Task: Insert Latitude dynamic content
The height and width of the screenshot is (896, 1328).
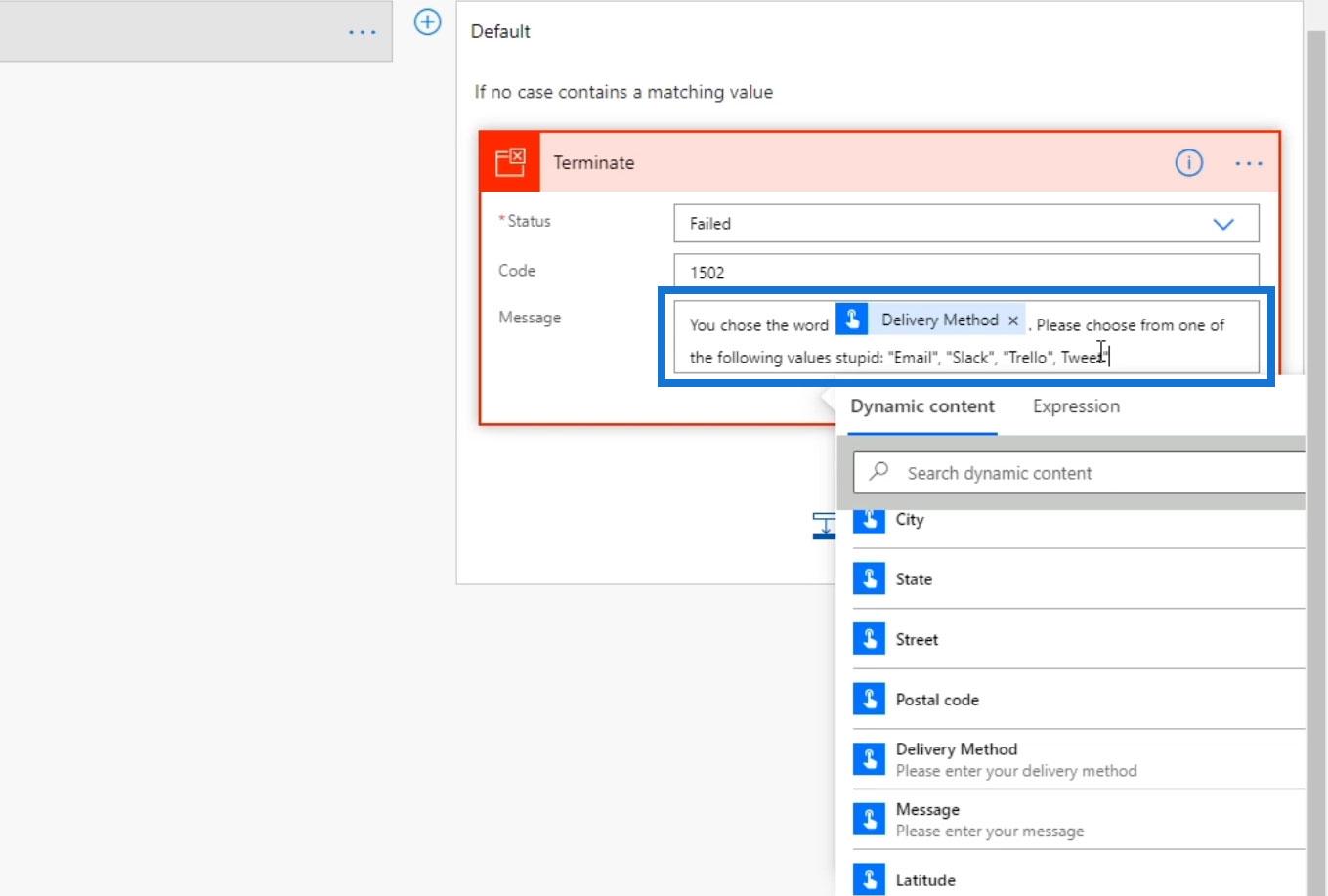Action: [x=924, y=879]
